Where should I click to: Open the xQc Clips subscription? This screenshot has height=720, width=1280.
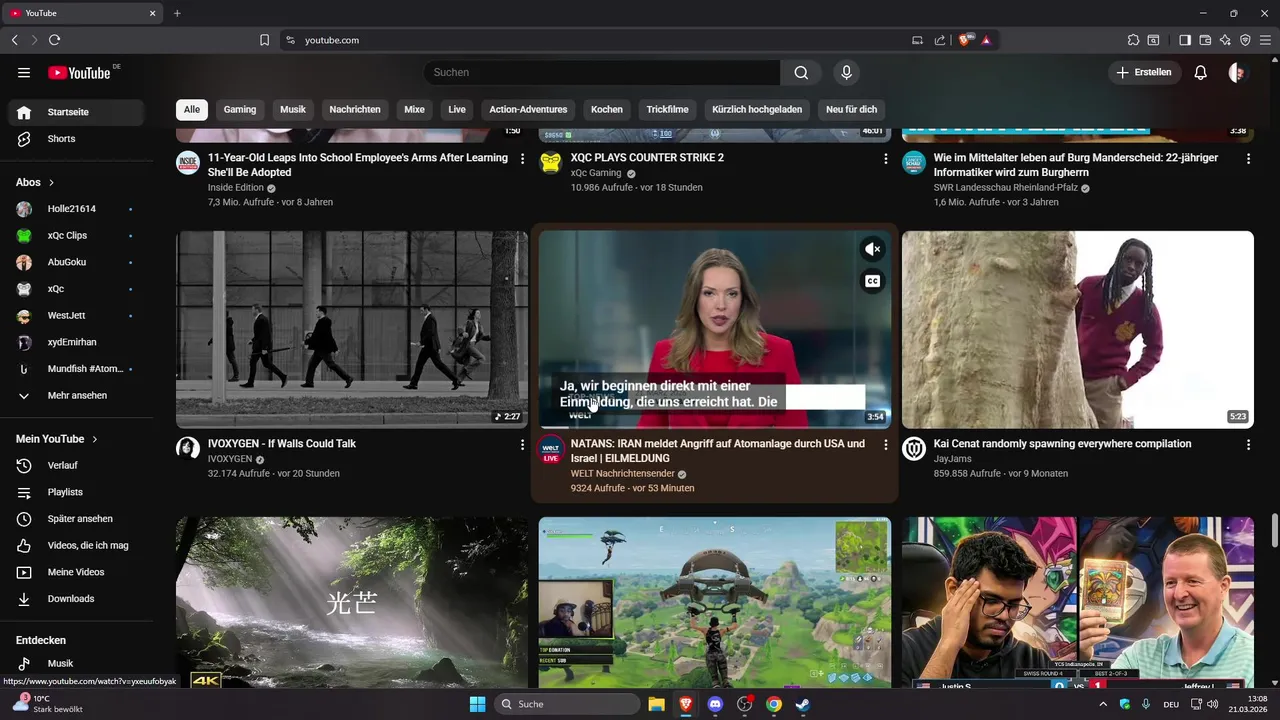79,235
